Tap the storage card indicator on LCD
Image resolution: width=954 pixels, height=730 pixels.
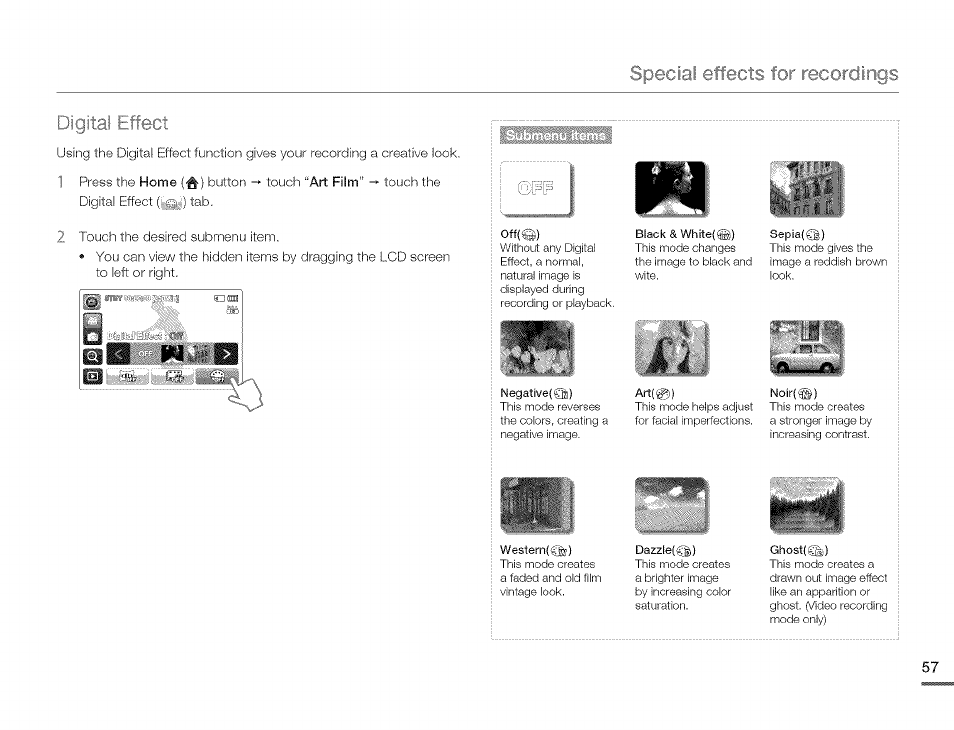pos(220,299)
